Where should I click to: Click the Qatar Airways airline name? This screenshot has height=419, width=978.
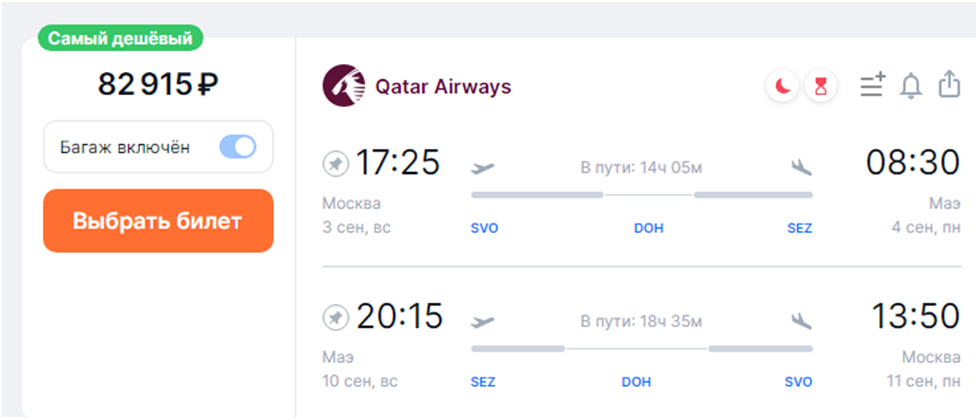pos(443,87)
